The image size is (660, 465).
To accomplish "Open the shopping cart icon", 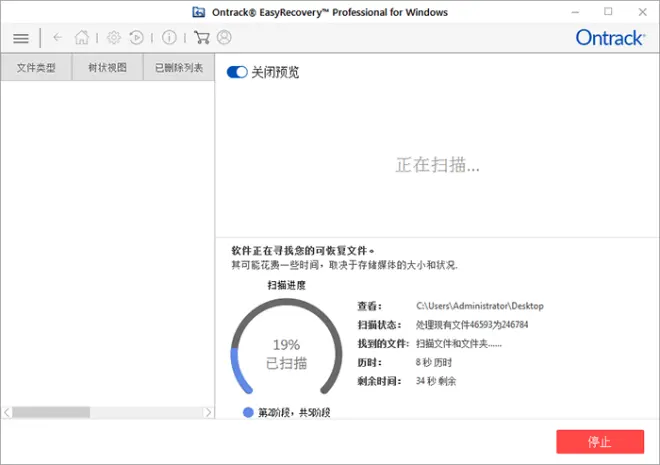I will pos(202,37).
